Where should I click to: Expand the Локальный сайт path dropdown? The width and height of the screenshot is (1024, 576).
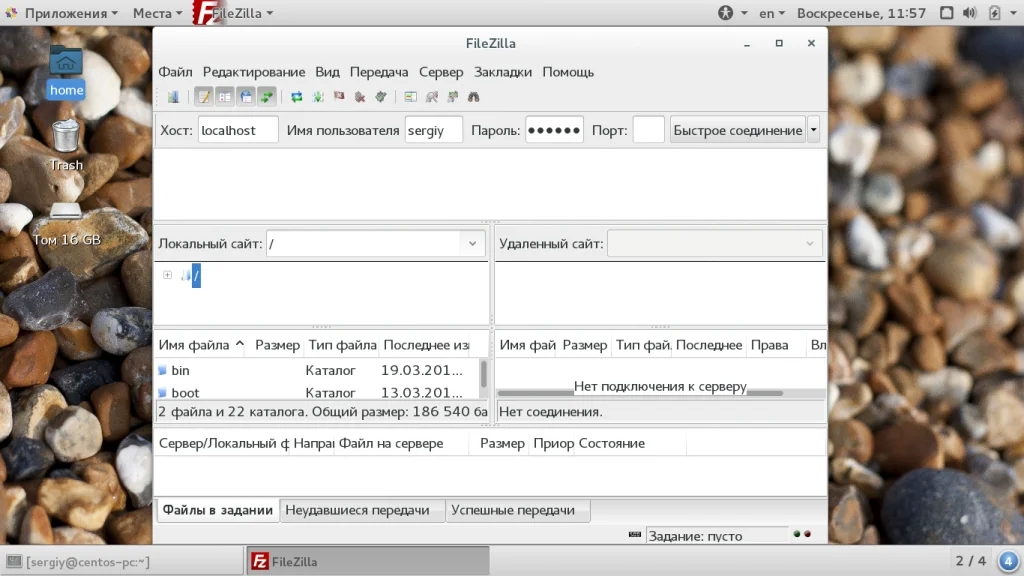pos(472,244)
